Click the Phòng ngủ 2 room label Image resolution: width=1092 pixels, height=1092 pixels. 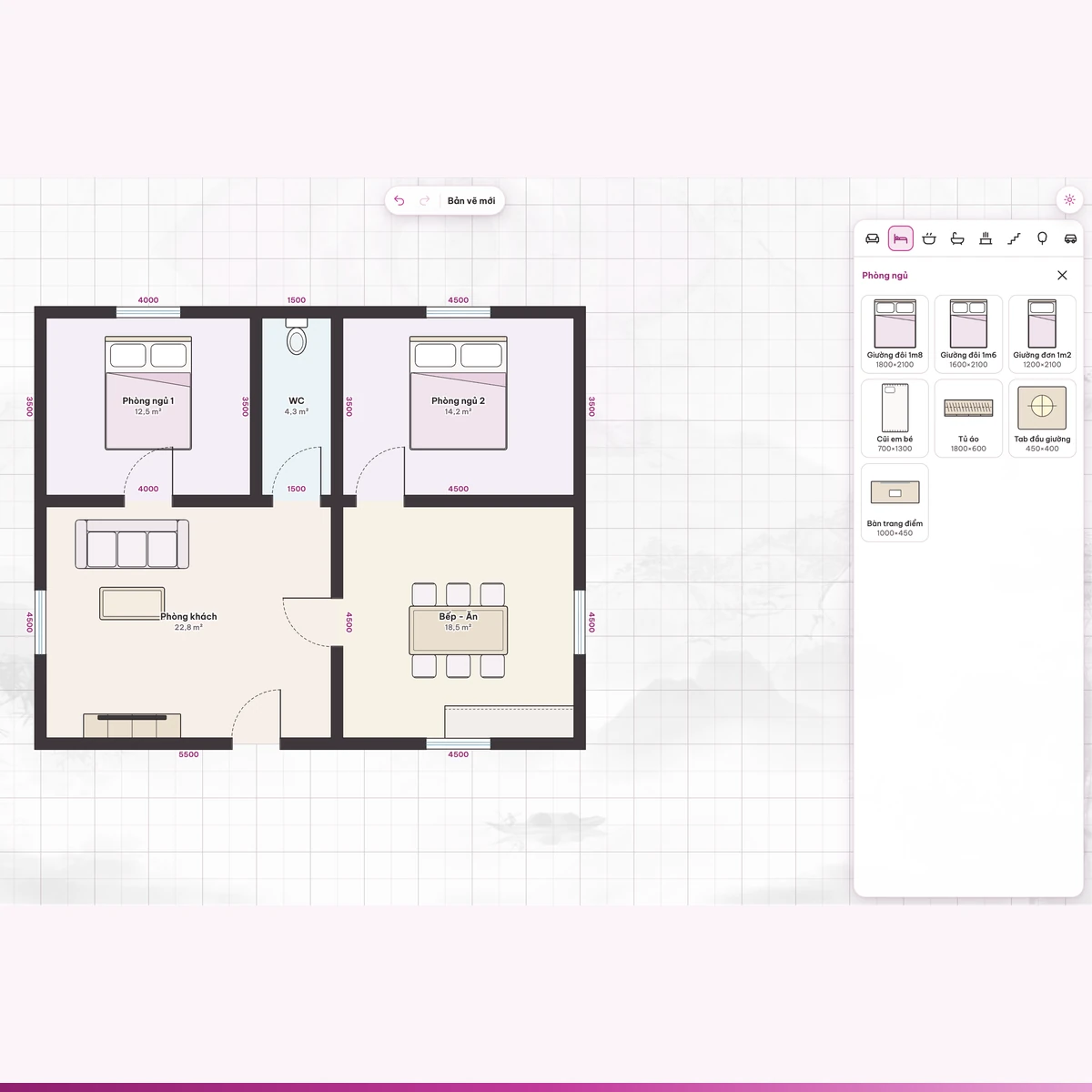pyautogui.click(x=458, y=400)
